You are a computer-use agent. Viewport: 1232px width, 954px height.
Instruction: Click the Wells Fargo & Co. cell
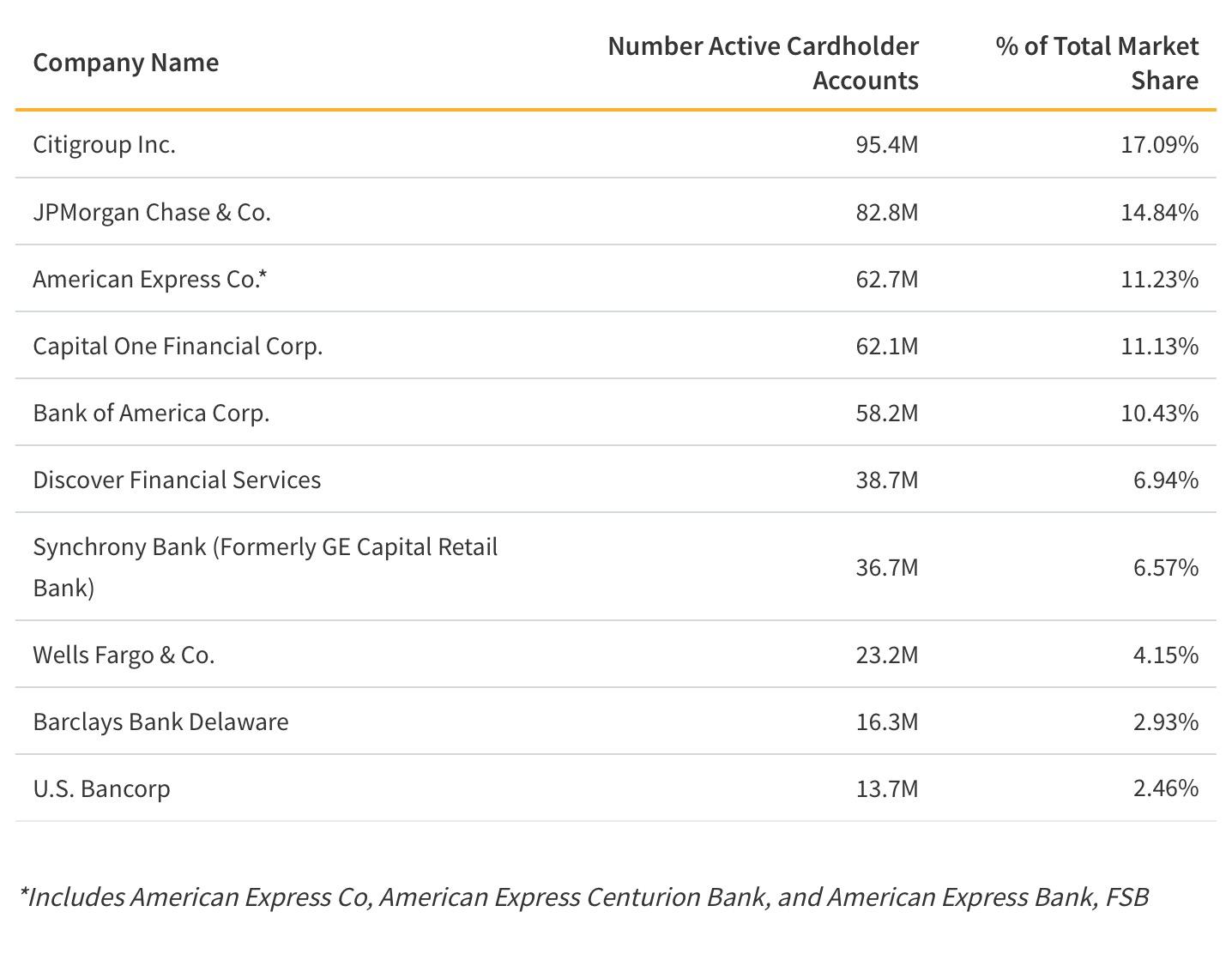point(124,655)
